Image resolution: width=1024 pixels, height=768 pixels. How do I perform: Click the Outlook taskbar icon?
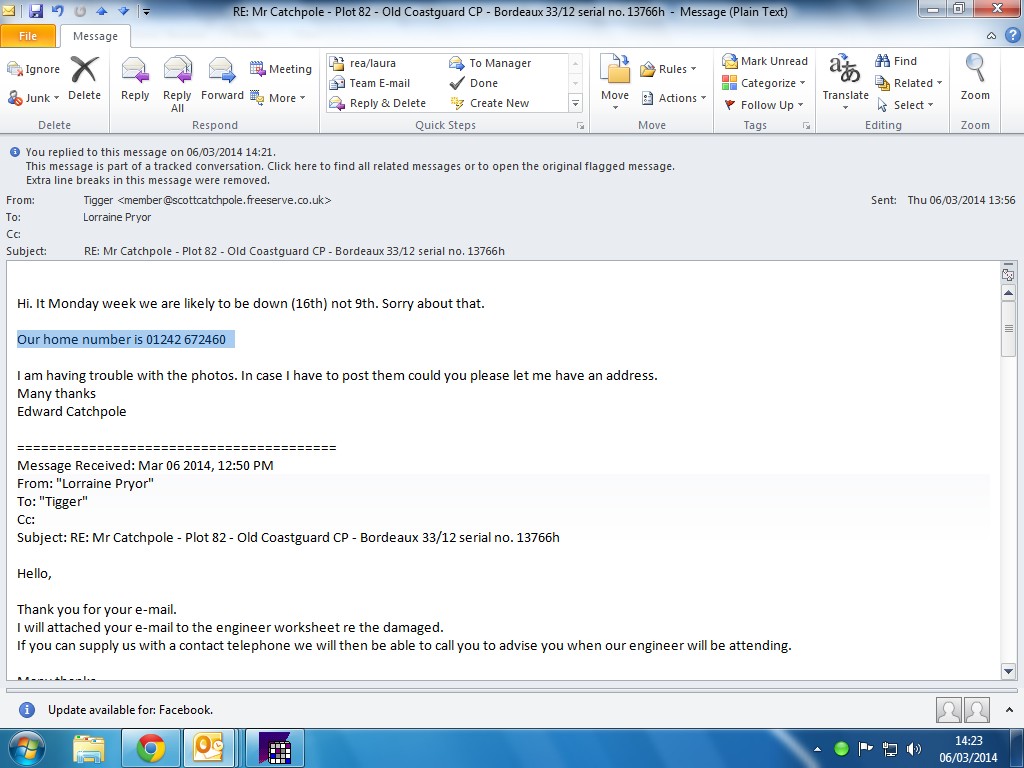(208, 749)
